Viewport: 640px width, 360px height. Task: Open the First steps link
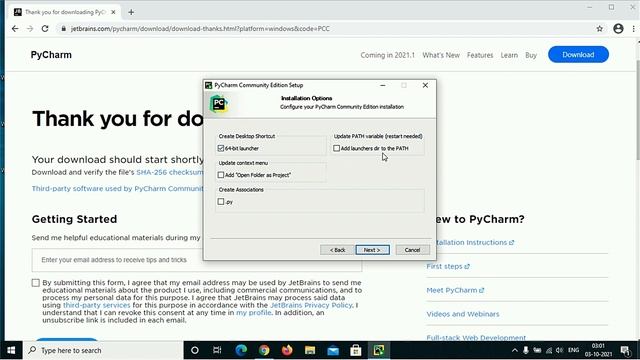click(448, 266)
